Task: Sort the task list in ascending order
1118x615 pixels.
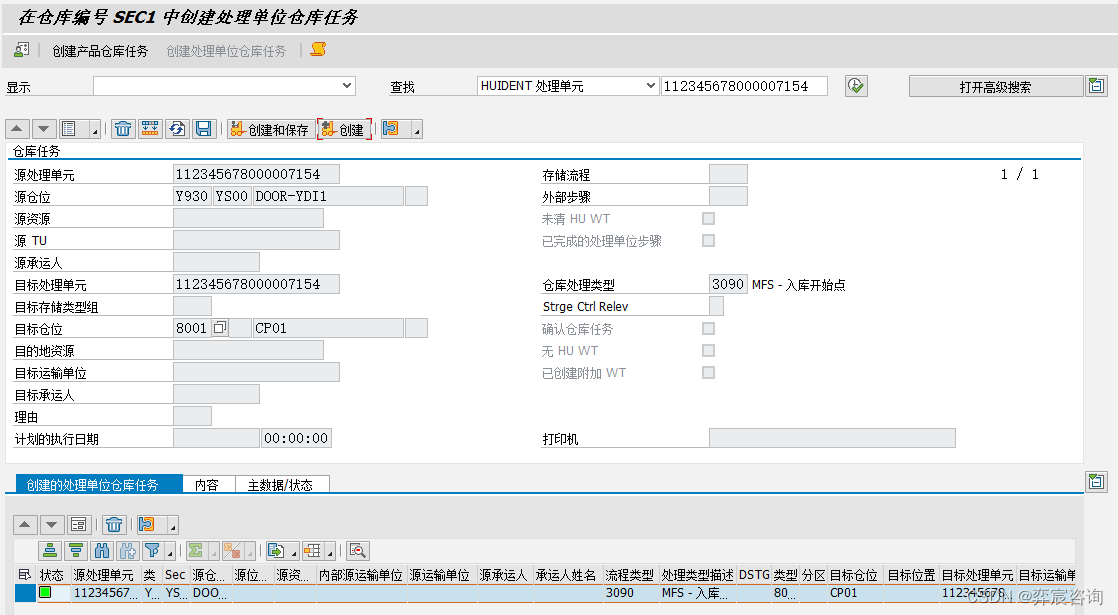Action: tap(47, 550)
